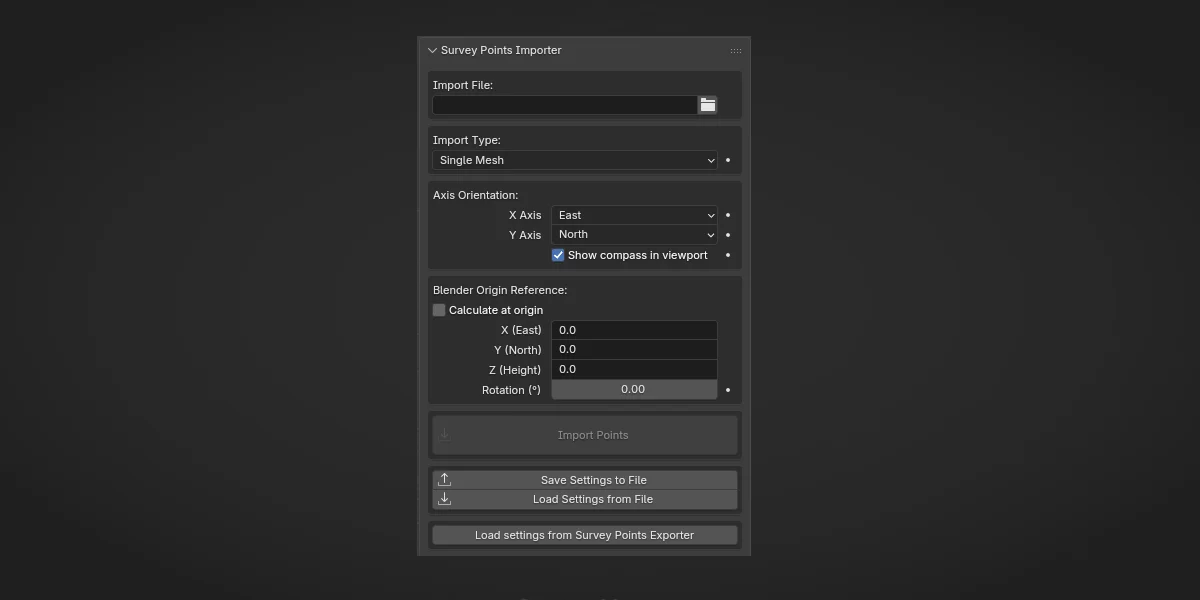Image resolution: width=1200 pixels, height=600 pixels.
Task: Click Save Settings to File
Action: tap(593, 479)
